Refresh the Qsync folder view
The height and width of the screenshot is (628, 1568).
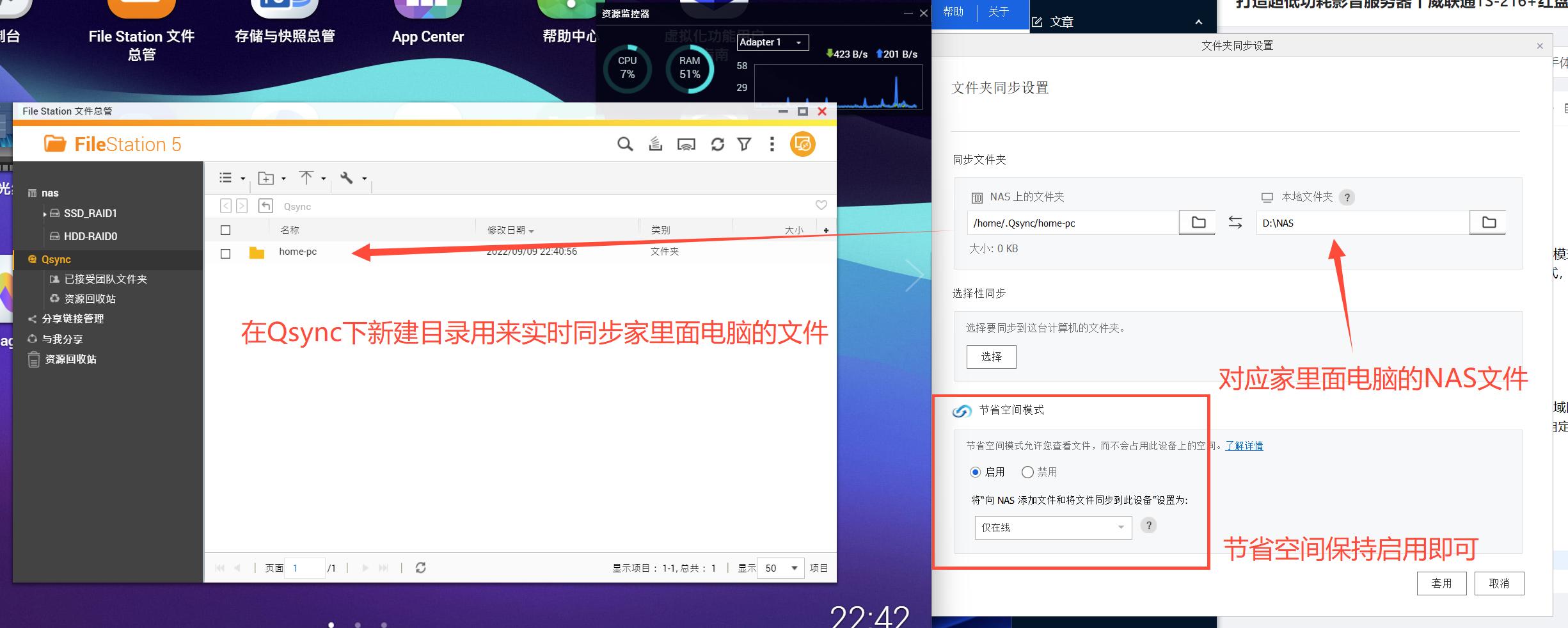717,144
